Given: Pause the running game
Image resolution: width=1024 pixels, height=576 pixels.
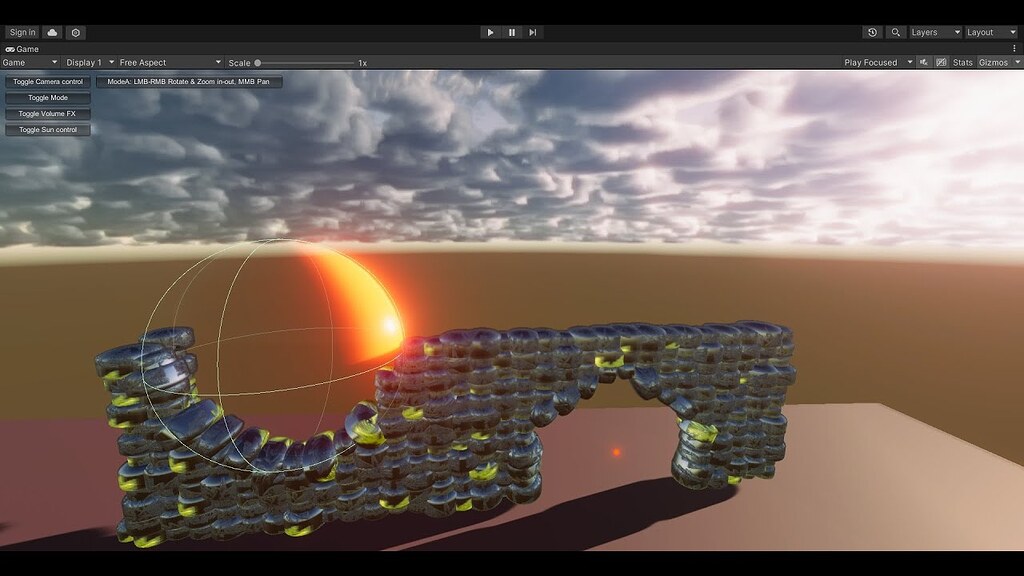Looking at the screenshot, I should click(x=511, y=31).
